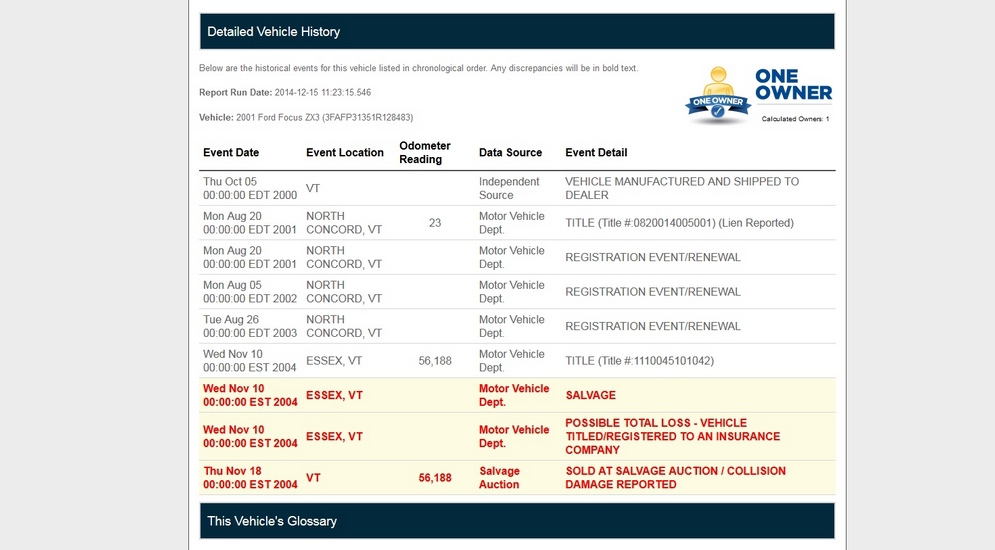The width and height of the screenshot is (995, 550).
Task: Select the odometer reading of 23
Action: coord(435,223)
